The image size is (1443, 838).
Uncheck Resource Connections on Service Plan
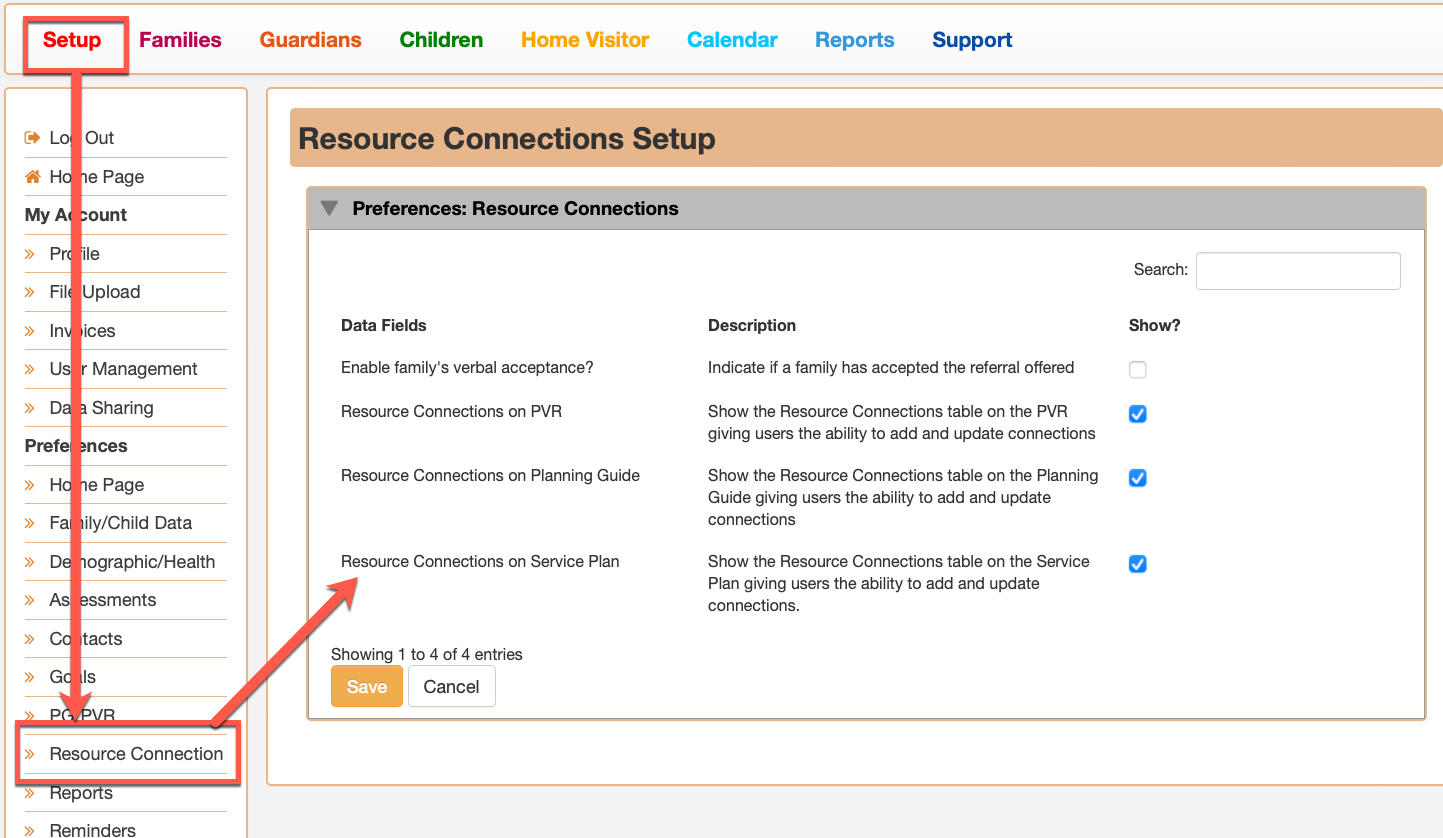(1138, 564)
